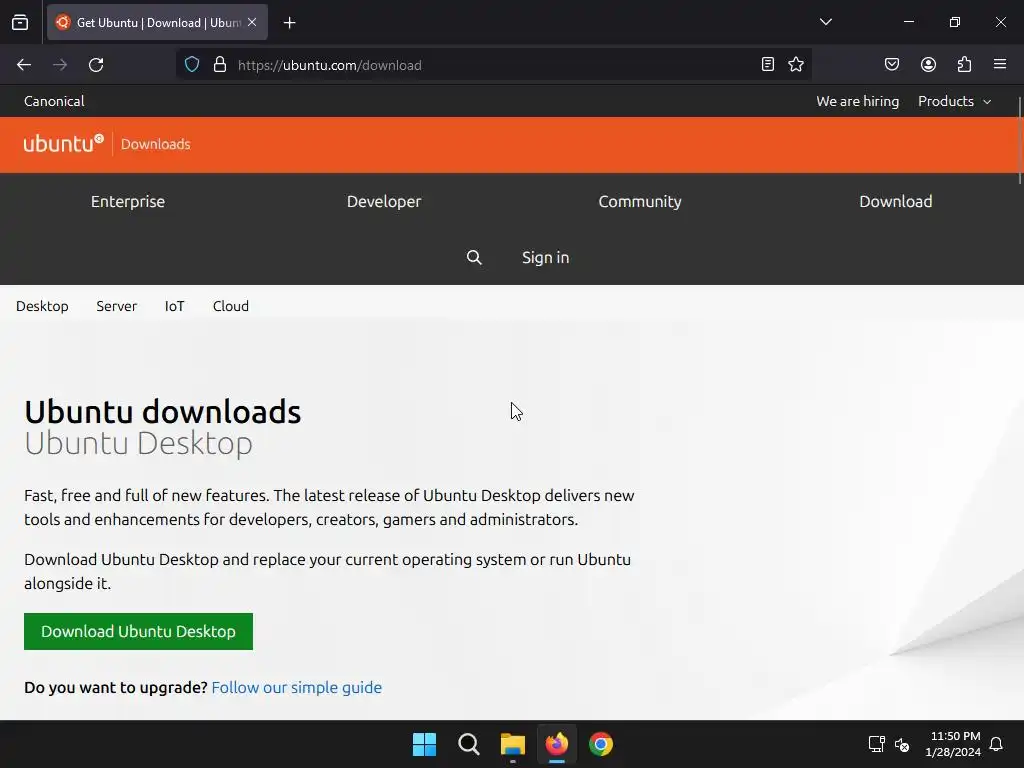Close the Get Ubuntu browser tab
This screenshot has height=768, width=1024.
pos(252,22)
